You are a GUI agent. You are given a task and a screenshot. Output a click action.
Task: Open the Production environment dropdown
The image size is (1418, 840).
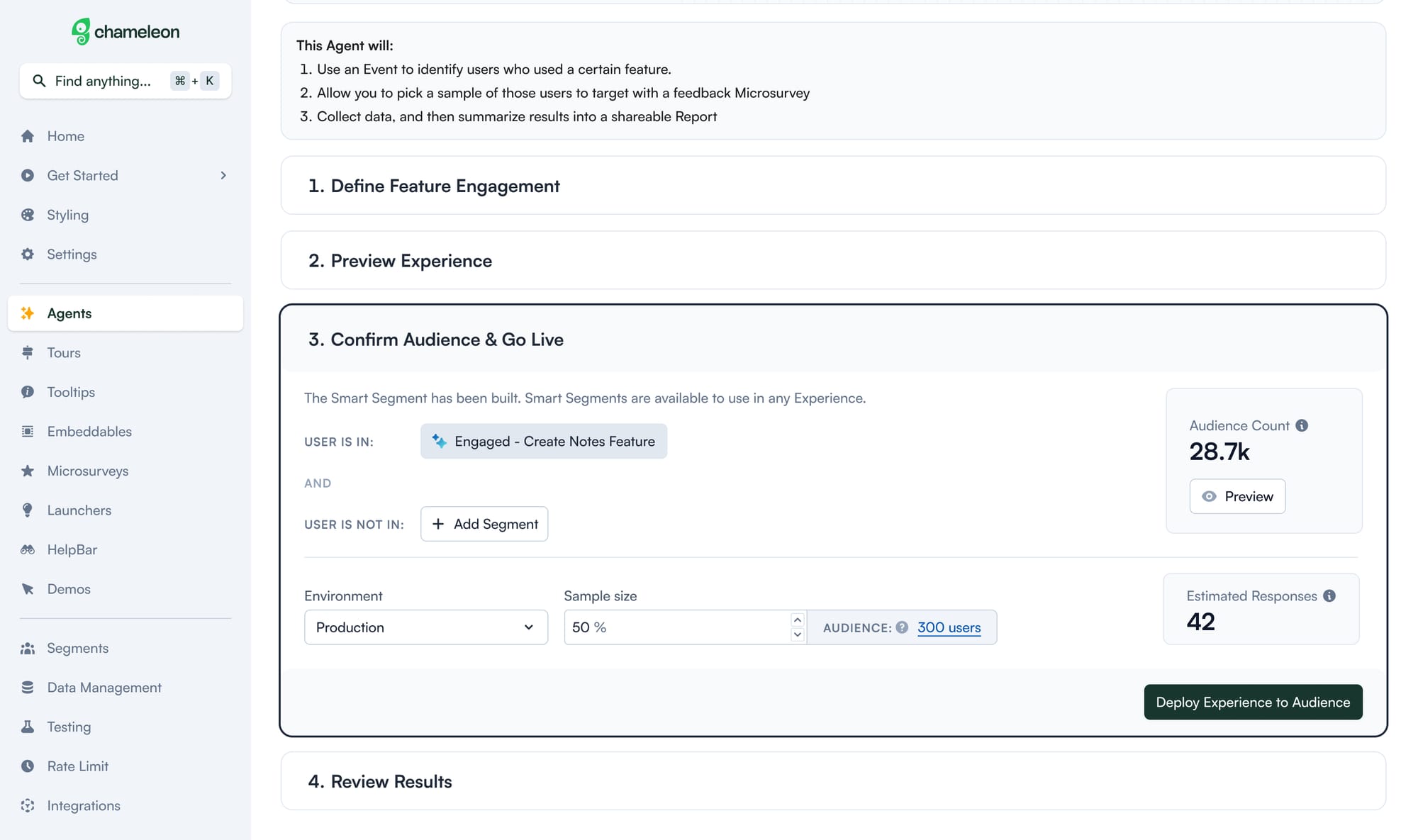tap(426, 627)
